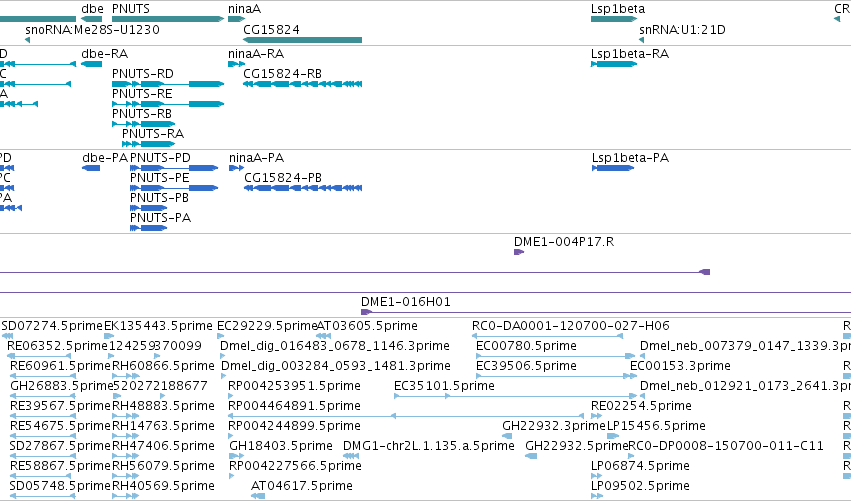Click the GH26883.5prime label
The image size is (851, 501).
coord(62,386)
